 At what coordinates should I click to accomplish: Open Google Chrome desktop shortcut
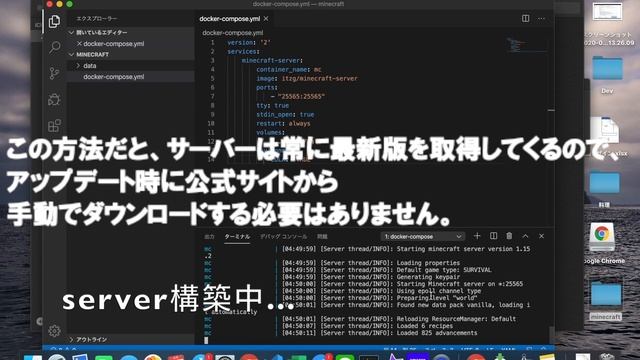(x=603, y=243)
